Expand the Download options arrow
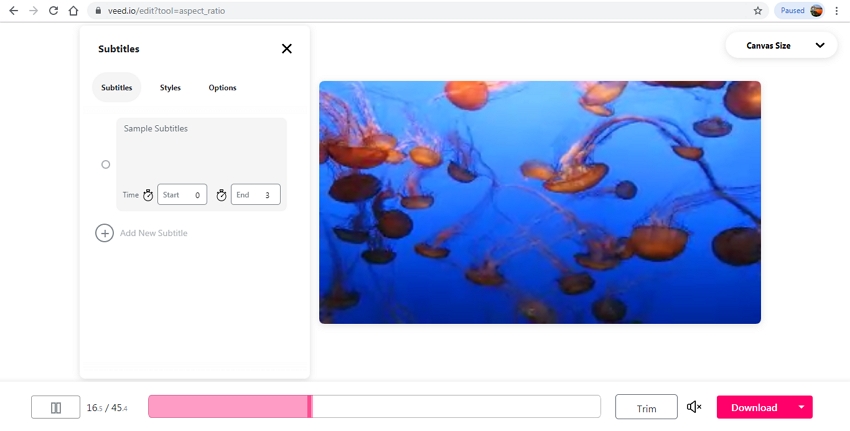850x431 pixels. pos(801,407)
